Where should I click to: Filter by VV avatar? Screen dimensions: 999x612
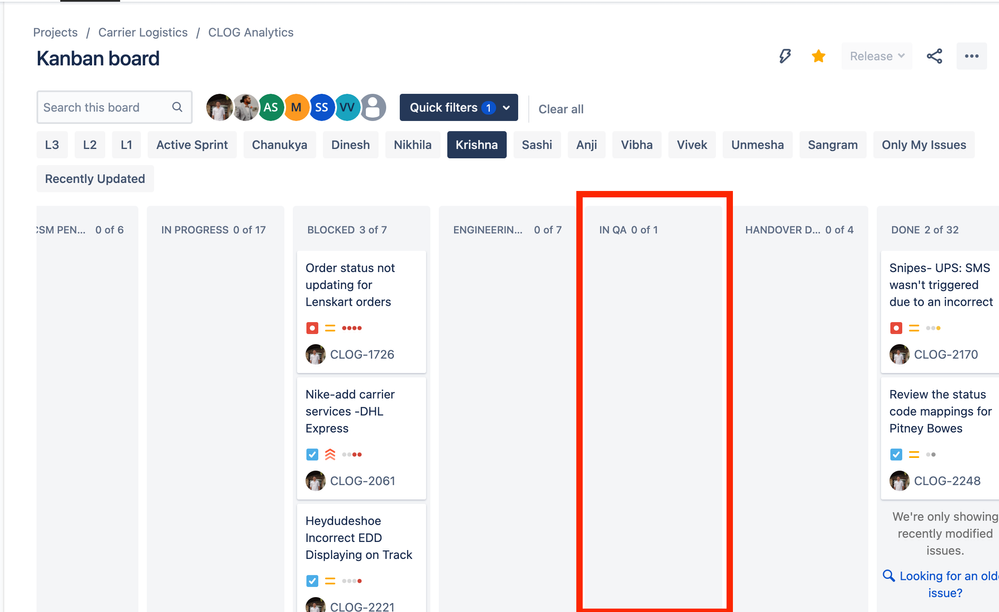(x=347, y=107)
